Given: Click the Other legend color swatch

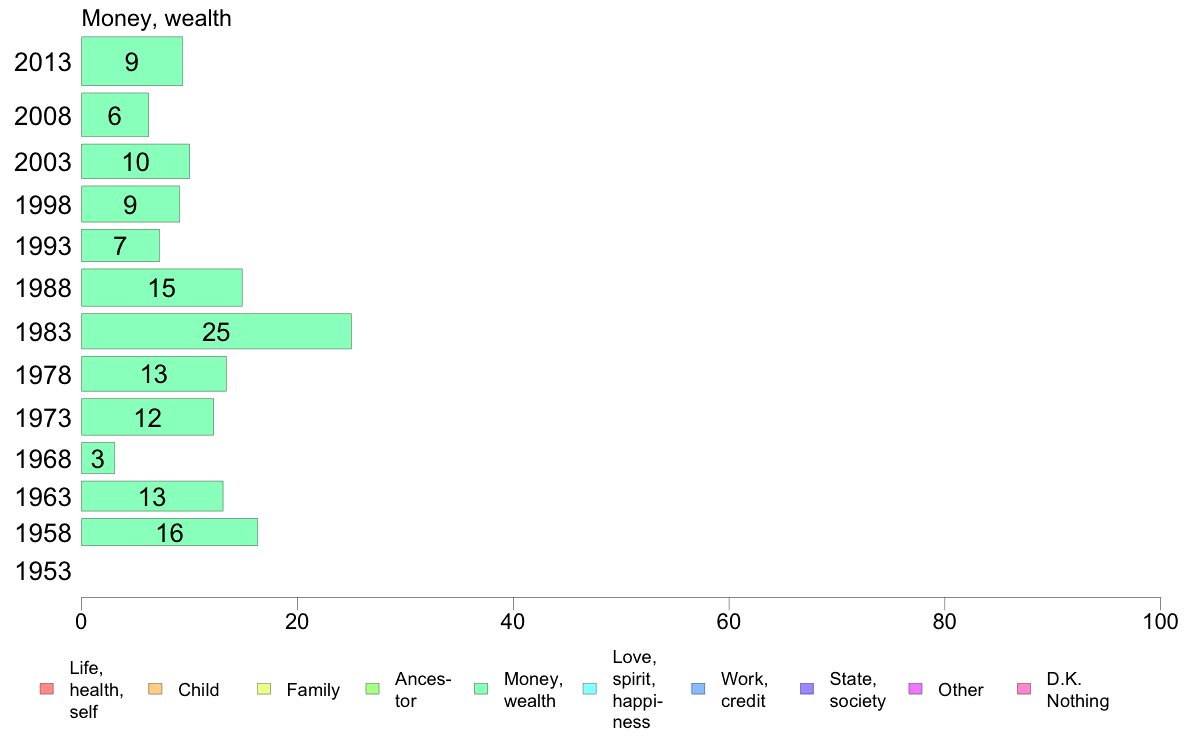Looking at the screenshot, I should pyautogui.click(x=915, y=689).
